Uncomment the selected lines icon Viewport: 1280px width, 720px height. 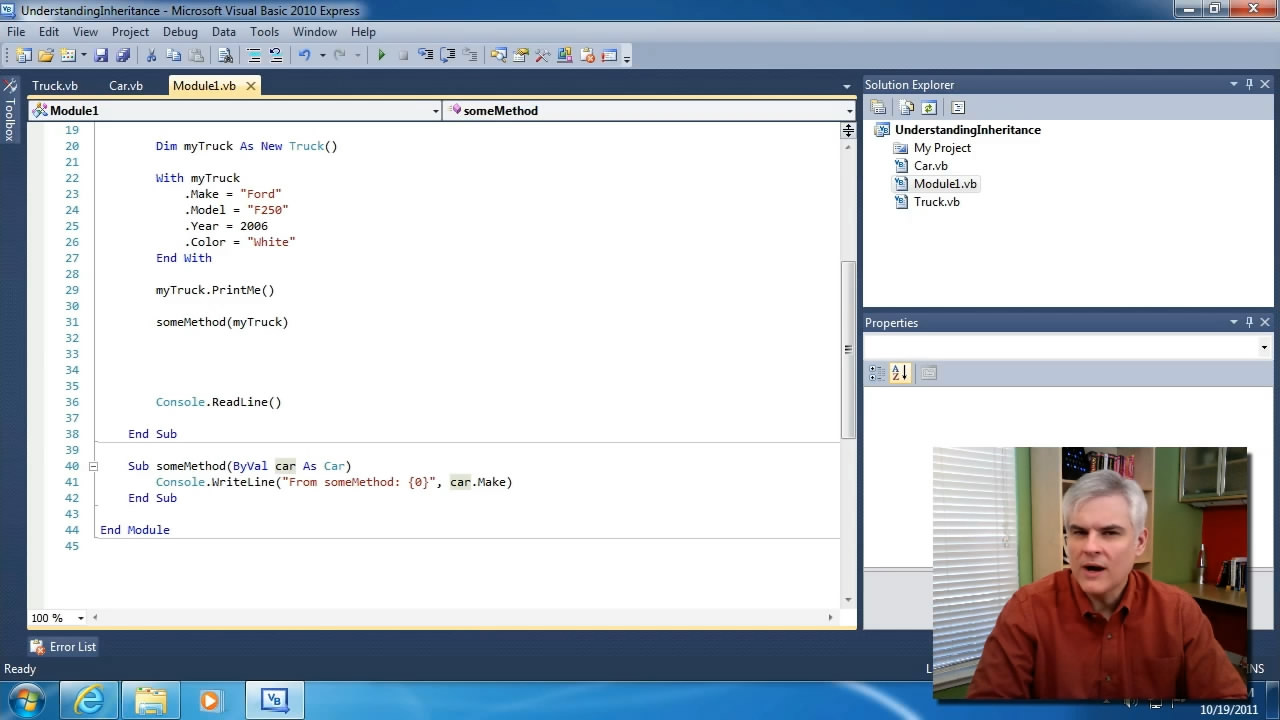[x=276, y=55]
